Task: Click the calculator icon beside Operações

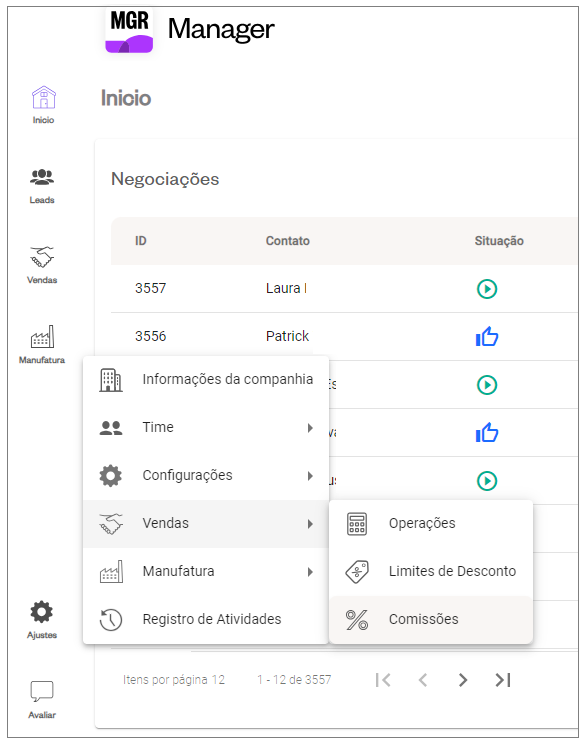Action: click(356, 523)
